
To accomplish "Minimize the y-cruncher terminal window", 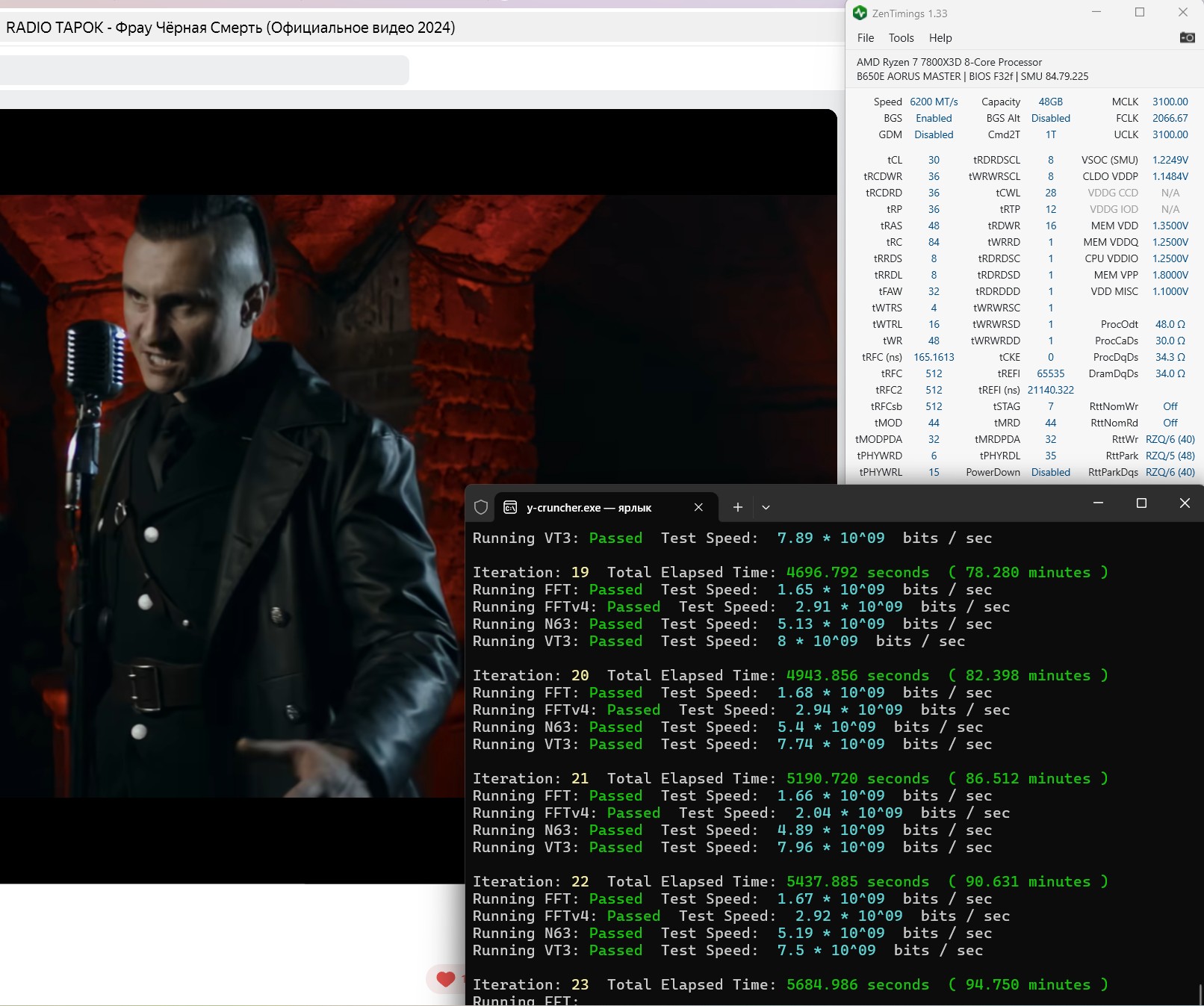I will coord(1098,503).
